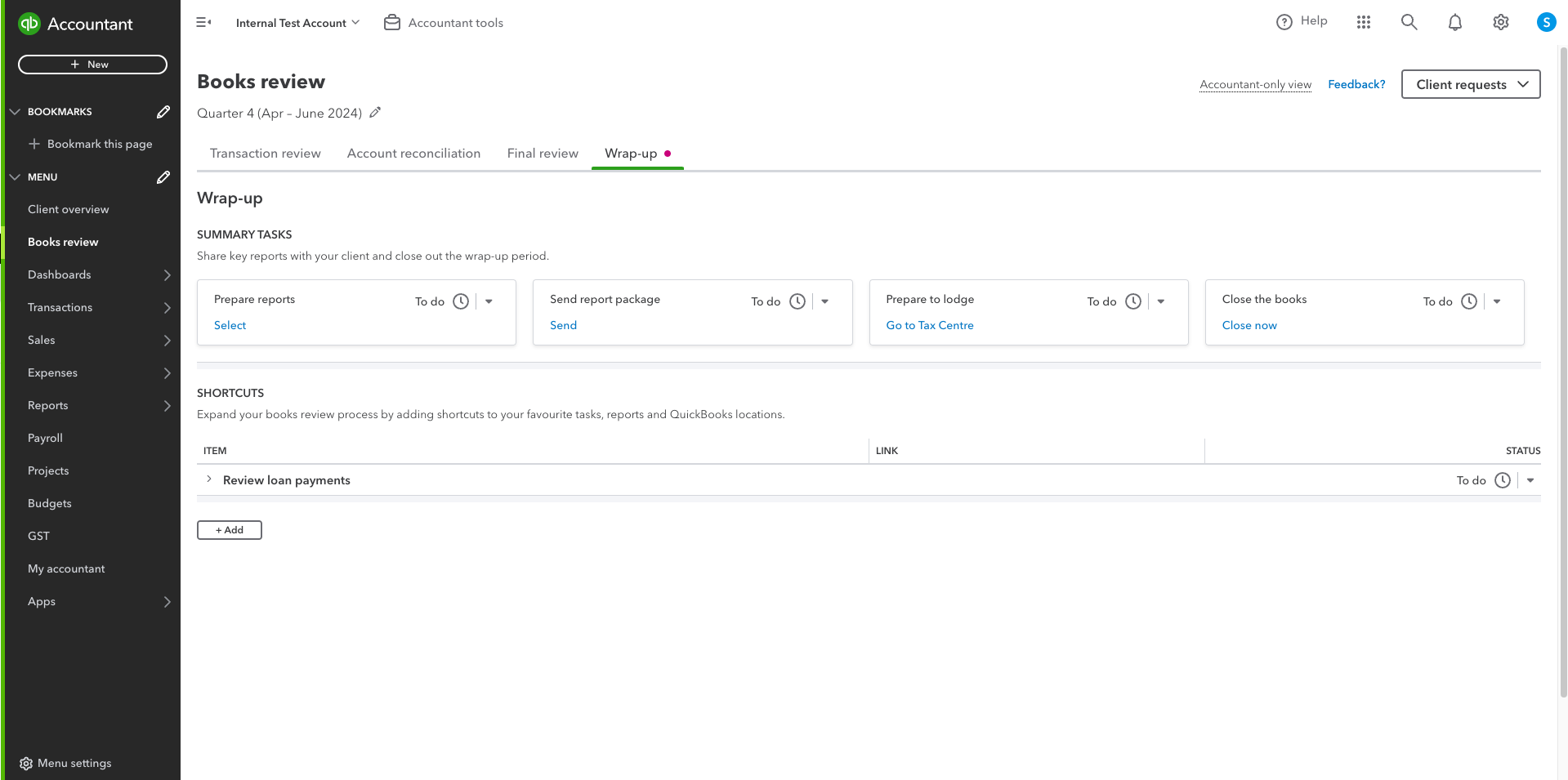Click the New button
The width and height of the screenshot is (1568, 780).
tap(92, 65)
